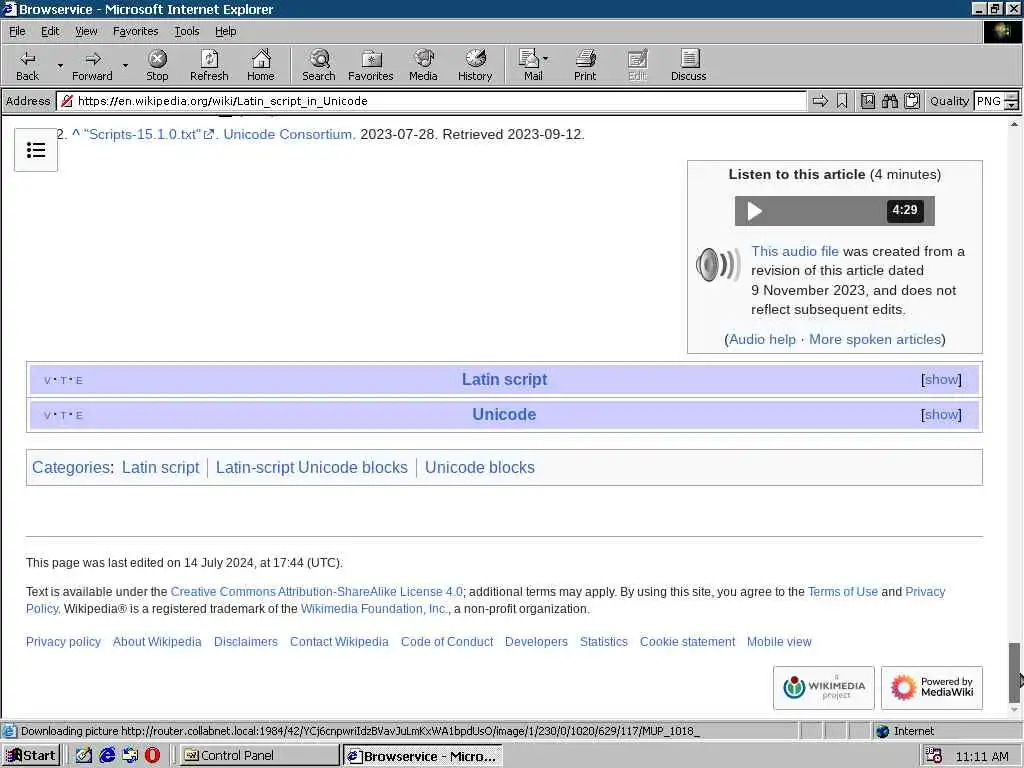Open the Help menu
The width and height of the screenshot is (1024, 768).
[225, 31]
